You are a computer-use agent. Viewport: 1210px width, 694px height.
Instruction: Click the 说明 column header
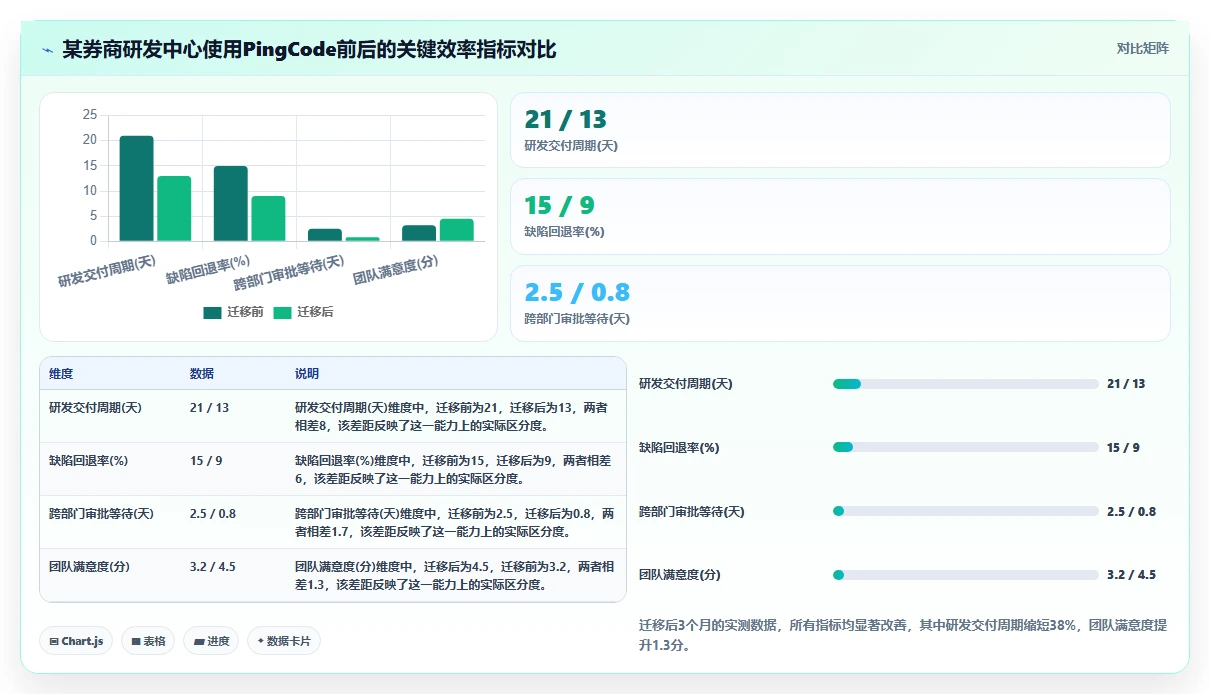[x=307, y=374]
